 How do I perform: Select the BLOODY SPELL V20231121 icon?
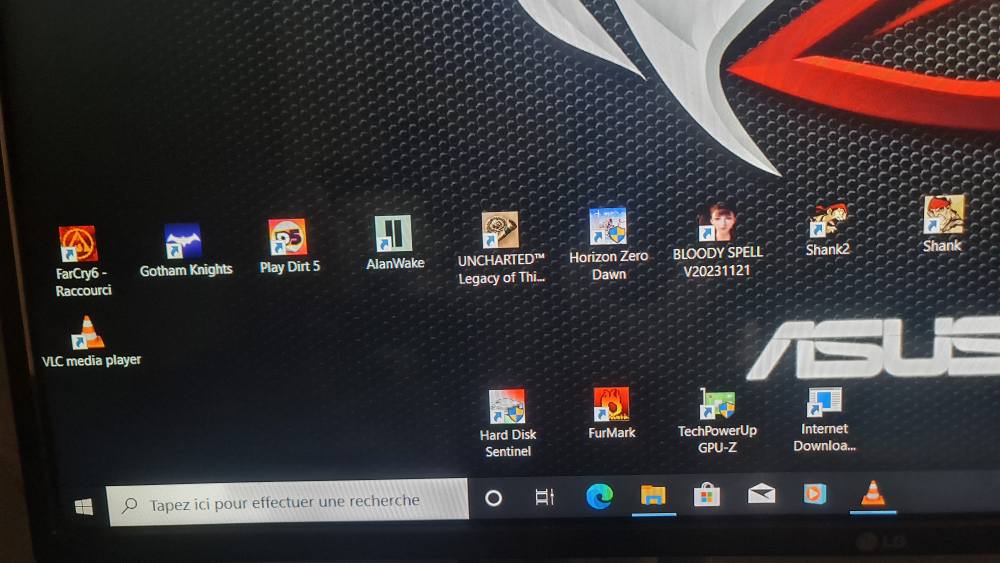[x=717, y=222]
